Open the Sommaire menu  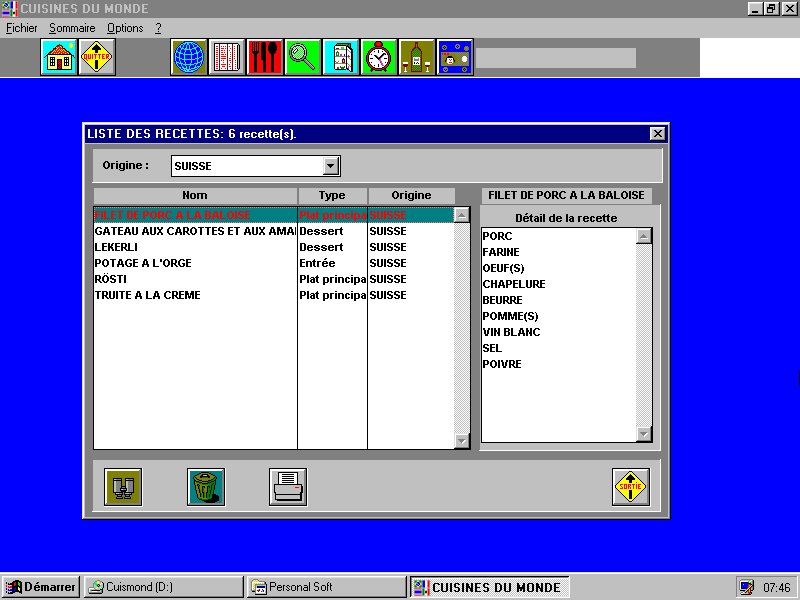click(72, 28)
